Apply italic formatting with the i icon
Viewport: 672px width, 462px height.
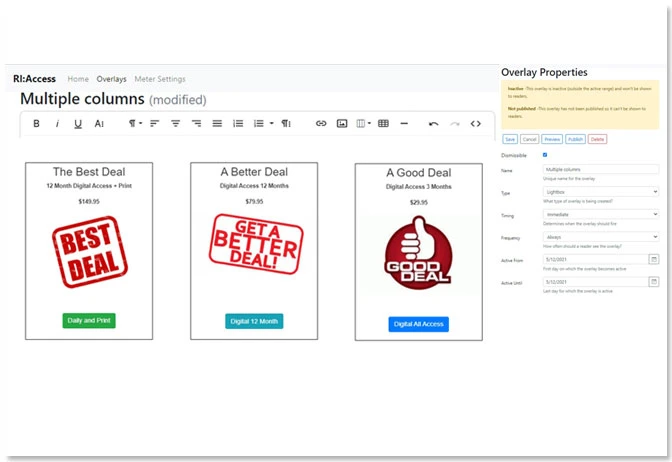[57, 123]
